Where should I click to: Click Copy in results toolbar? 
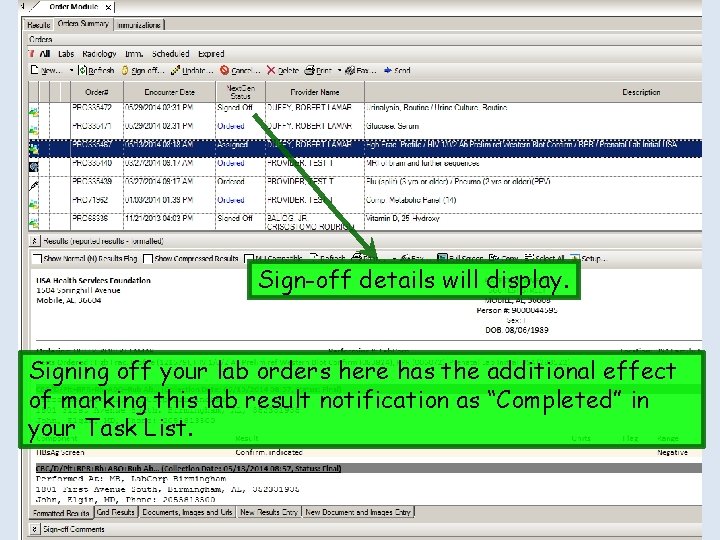[504, 258]
